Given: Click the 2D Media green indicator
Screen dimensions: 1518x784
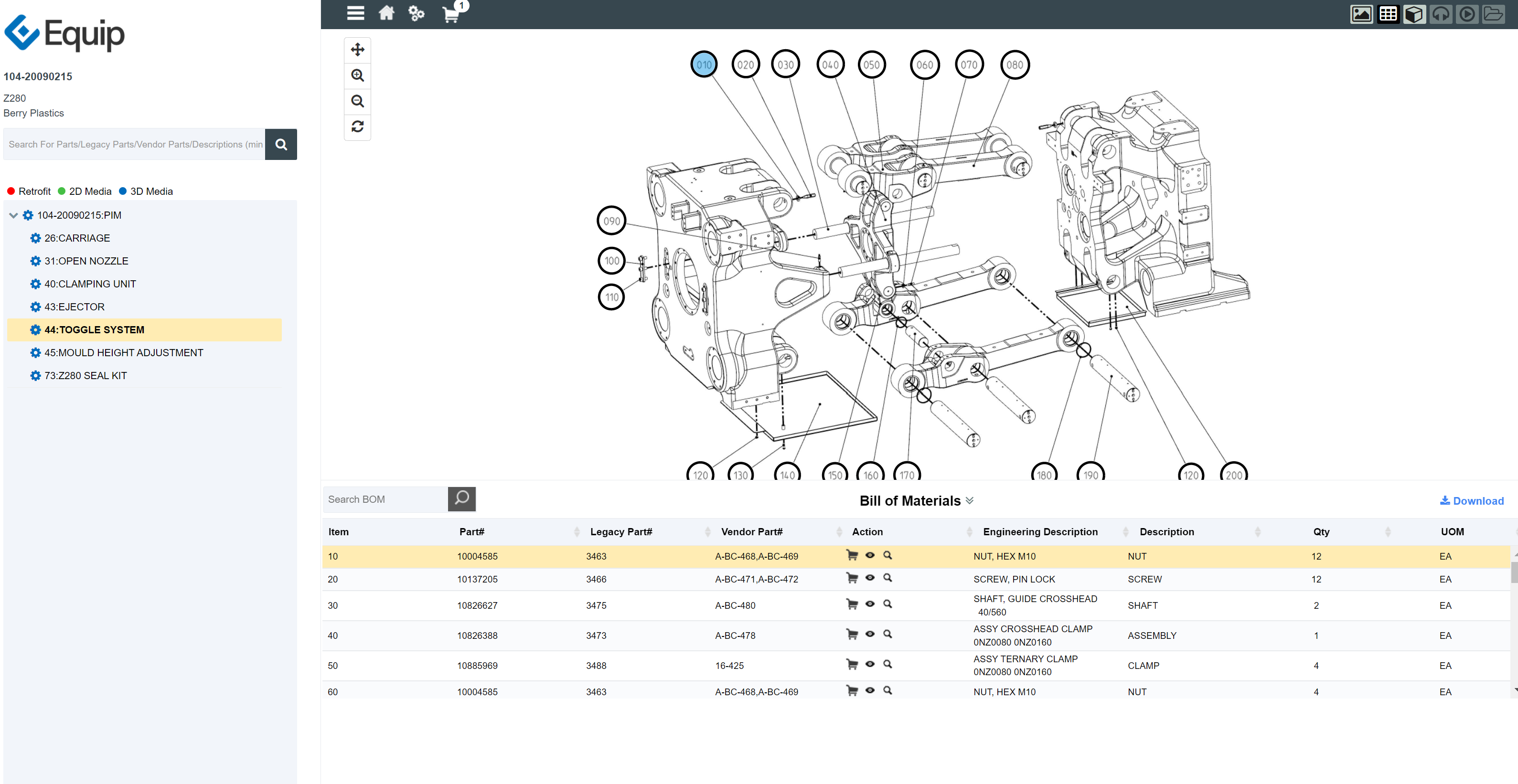Looking at the screenshot, I should pyautogui.click(x=61, y=191).
